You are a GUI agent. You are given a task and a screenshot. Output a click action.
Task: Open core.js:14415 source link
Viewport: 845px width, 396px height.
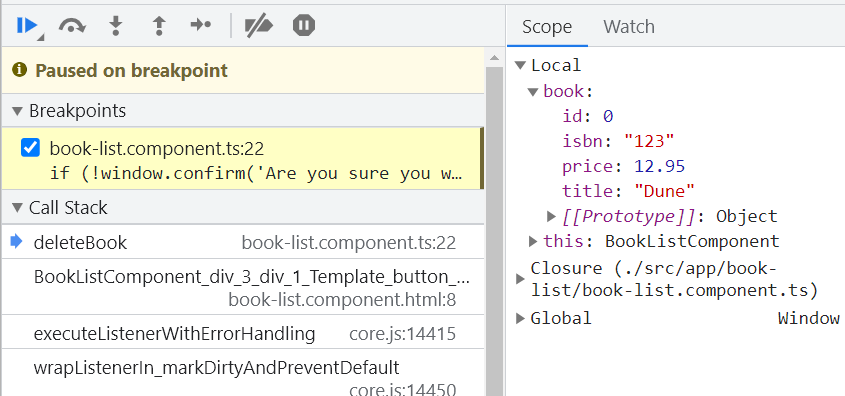click(402, 334)
